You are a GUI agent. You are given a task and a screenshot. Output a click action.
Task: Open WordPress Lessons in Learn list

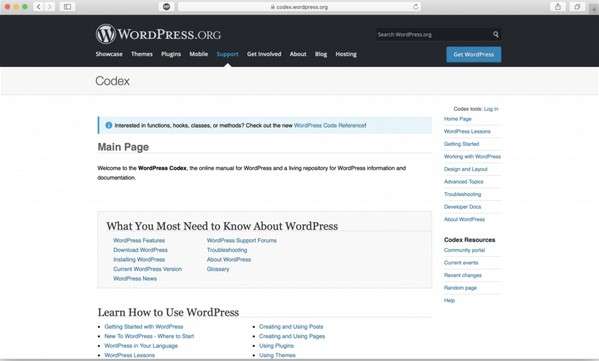(130, 355)
